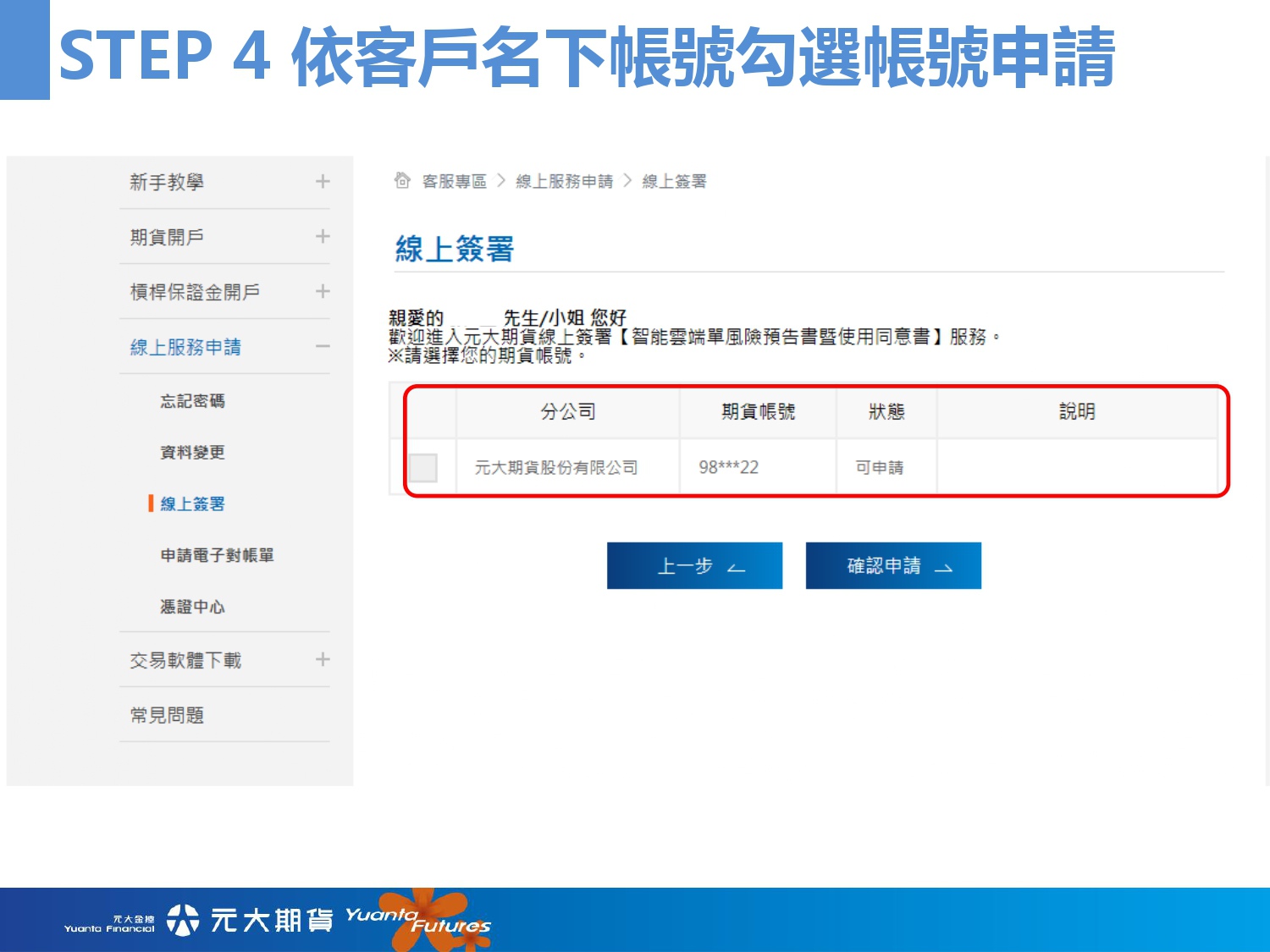Select 線上簽署 submenu link
The width and height of the screenshot is (1270, 952).
coord(193,504)
